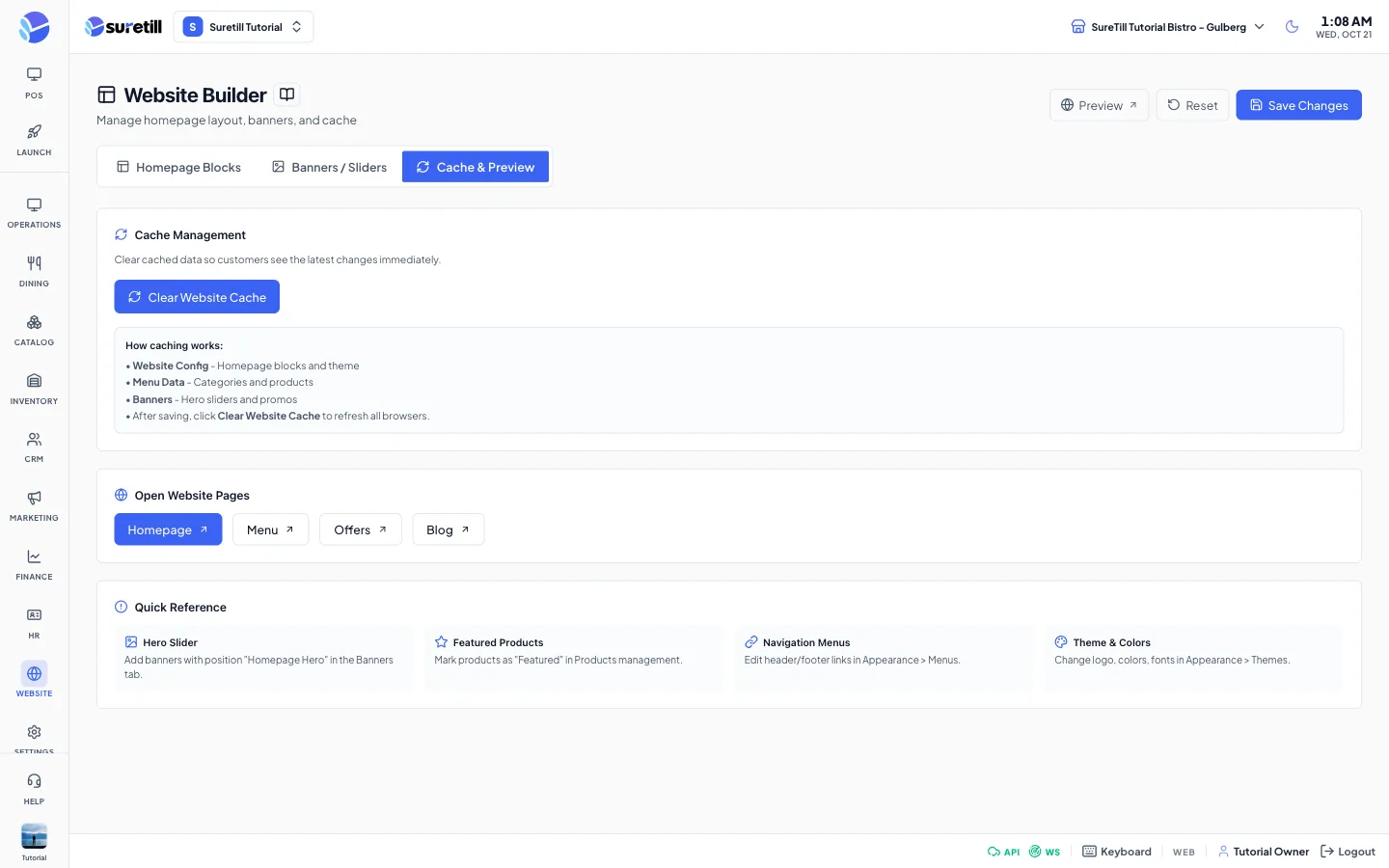Toggle dark mode moon icon
The height and width of the screenshot is (868, 1389).
point(1292,27)
